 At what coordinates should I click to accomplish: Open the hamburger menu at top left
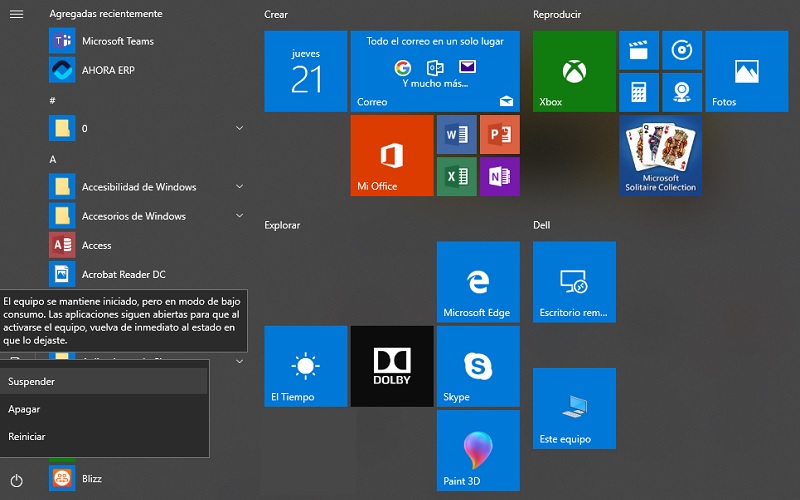tap(16, 14)
